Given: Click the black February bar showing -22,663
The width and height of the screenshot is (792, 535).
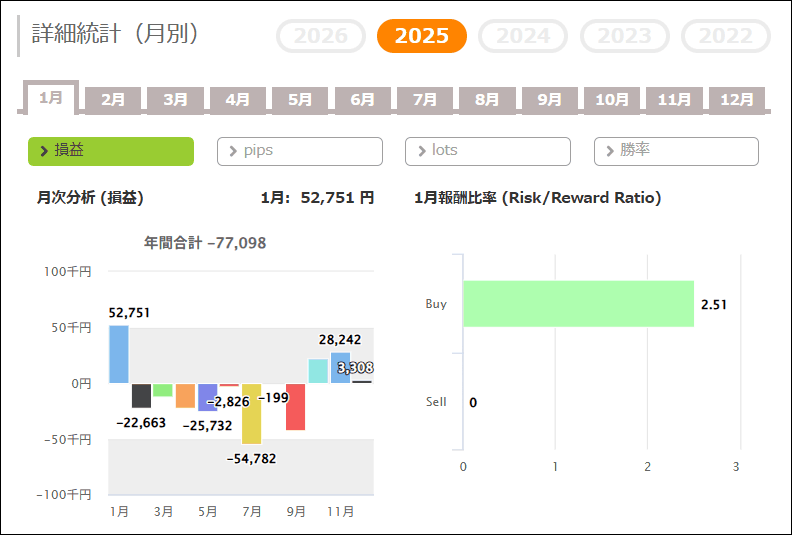Looking at the screenshot, I should tap(141, 395).
